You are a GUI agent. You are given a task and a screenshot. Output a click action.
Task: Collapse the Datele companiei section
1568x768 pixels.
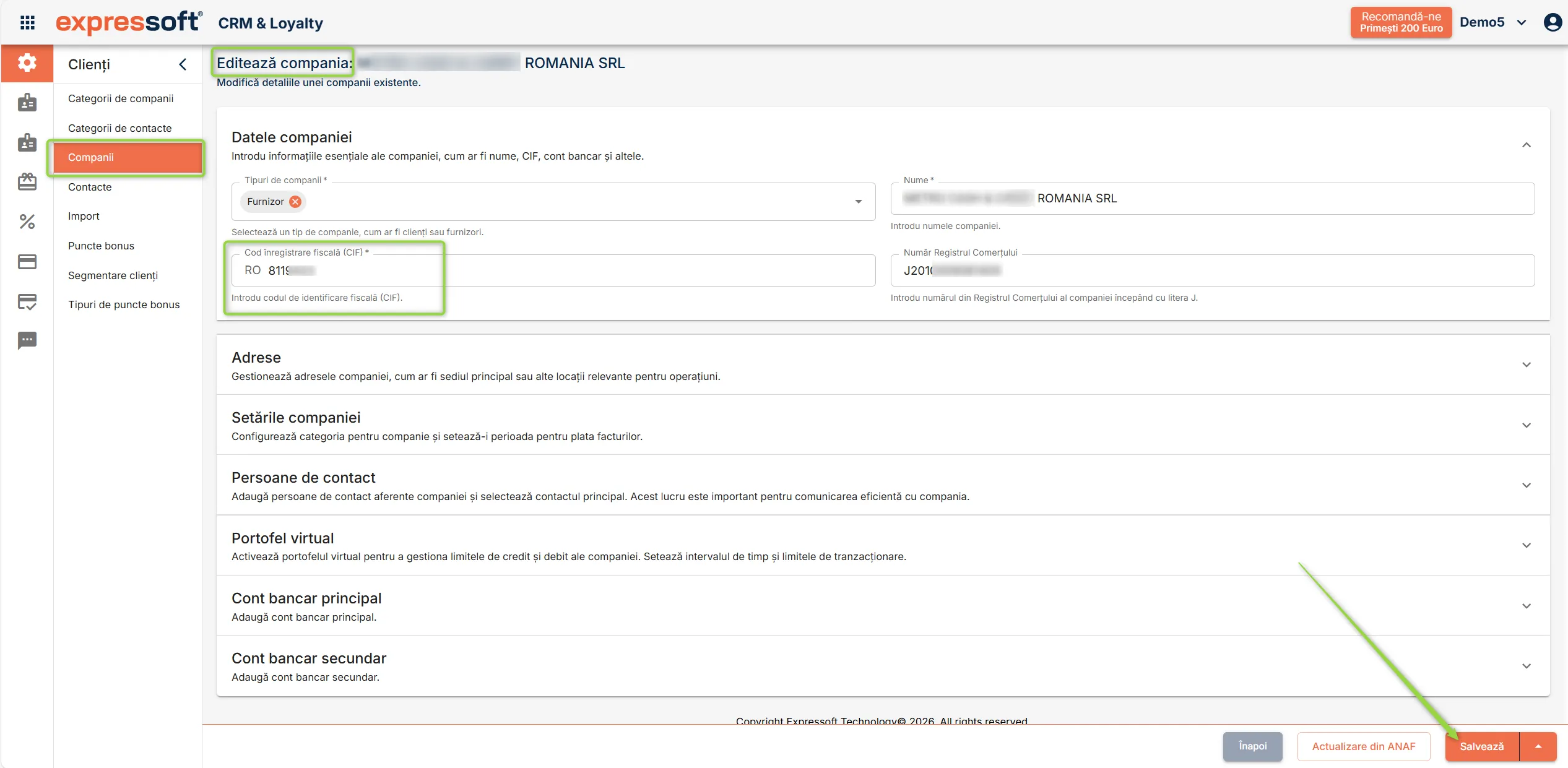click(x=1527, y=145)
